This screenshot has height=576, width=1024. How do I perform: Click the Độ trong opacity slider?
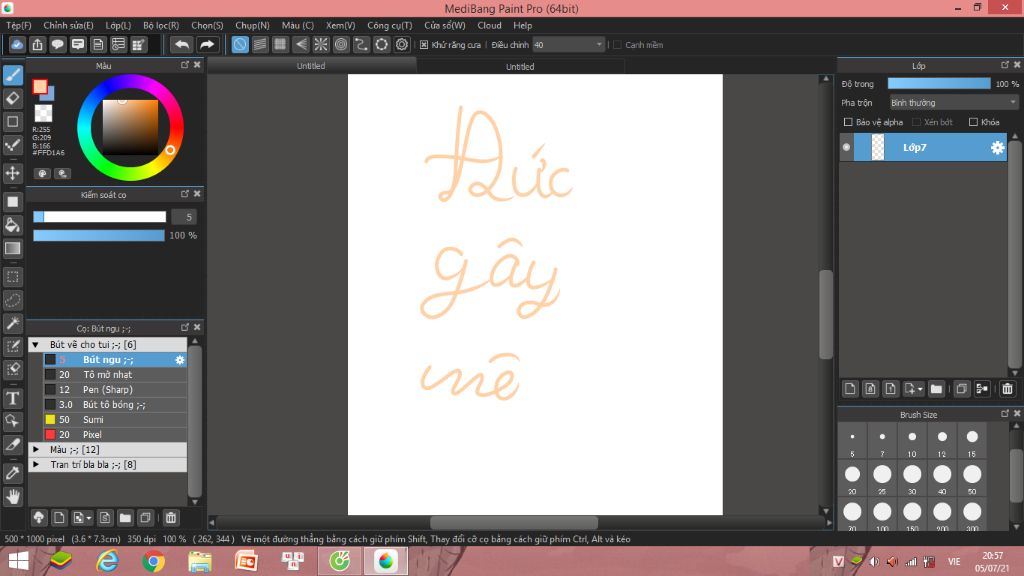939,84
